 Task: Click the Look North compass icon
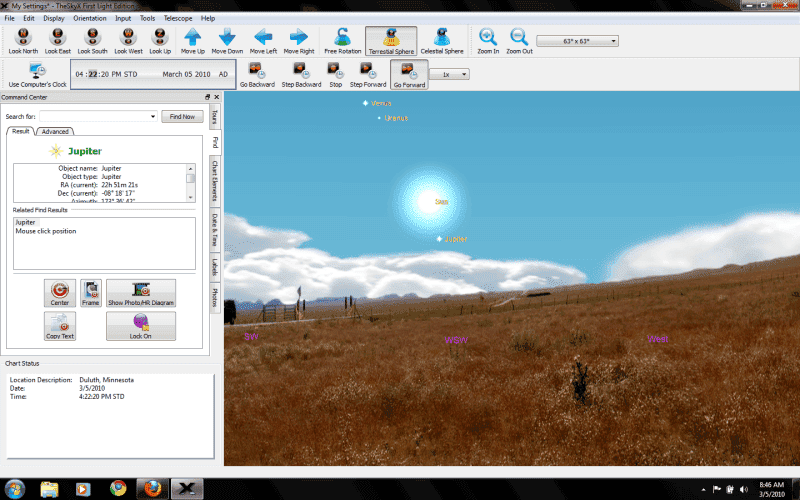(x=22, y=37)
